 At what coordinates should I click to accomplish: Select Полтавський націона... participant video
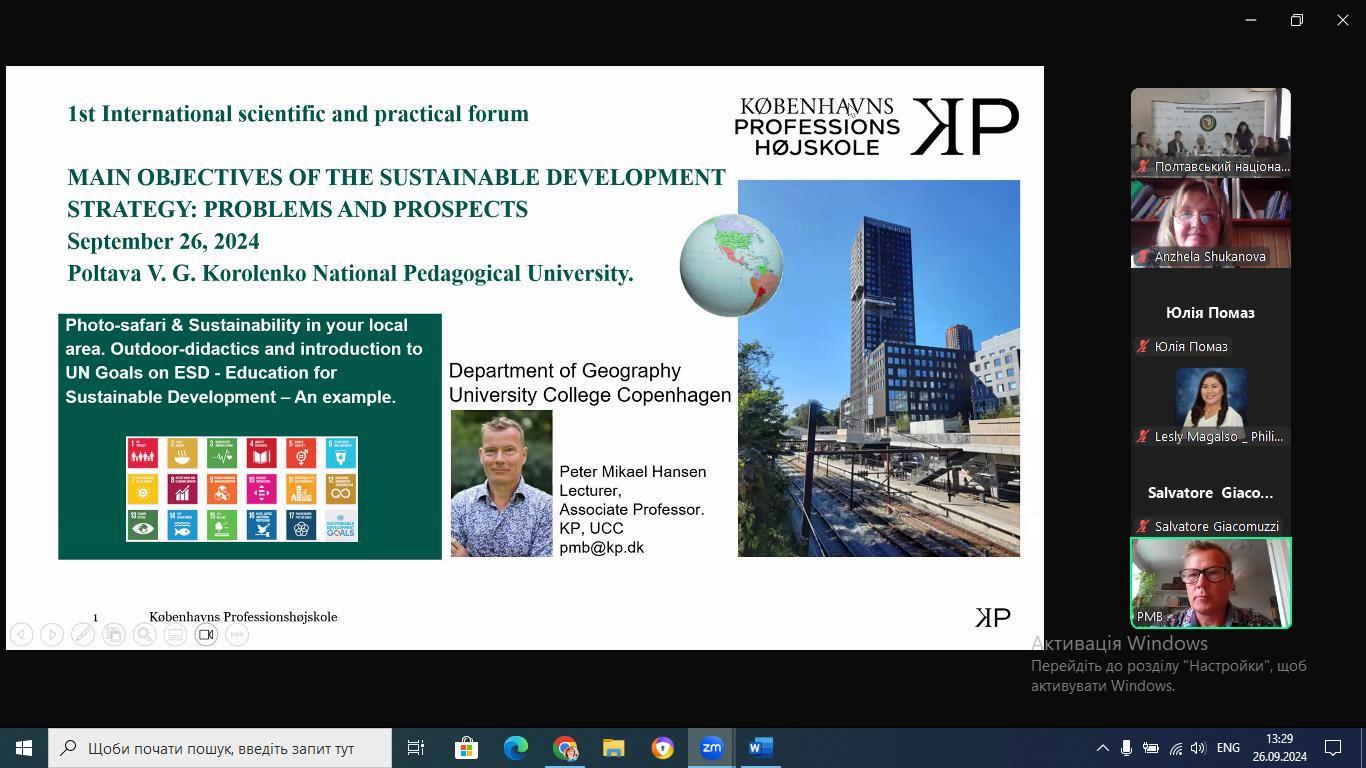point(1211,133)
